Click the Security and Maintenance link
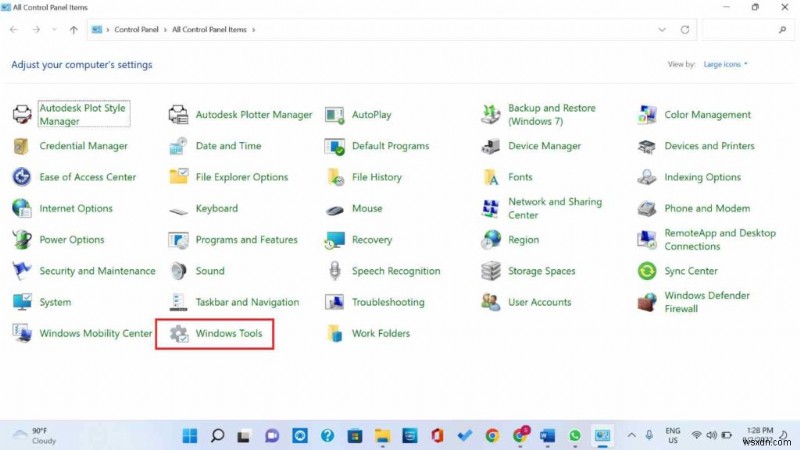The image size is (800, 450). (97, 271)
